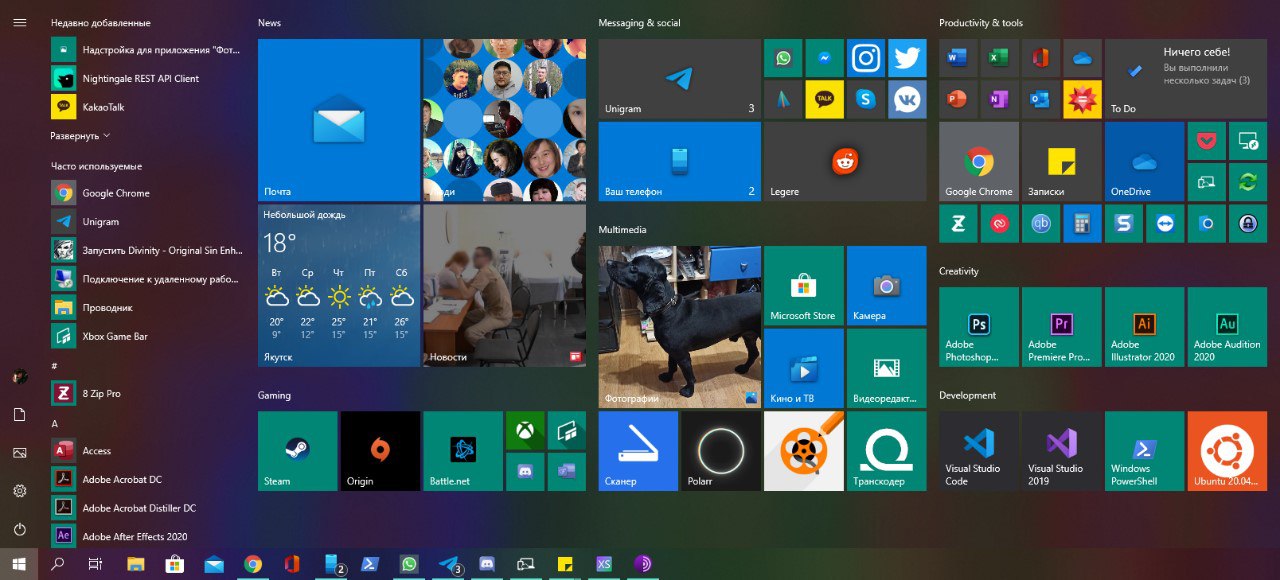Open the yellow KakaoTalk tile
The width and height of the screenshot is (1280, 580).
click(x=824, y=99)
